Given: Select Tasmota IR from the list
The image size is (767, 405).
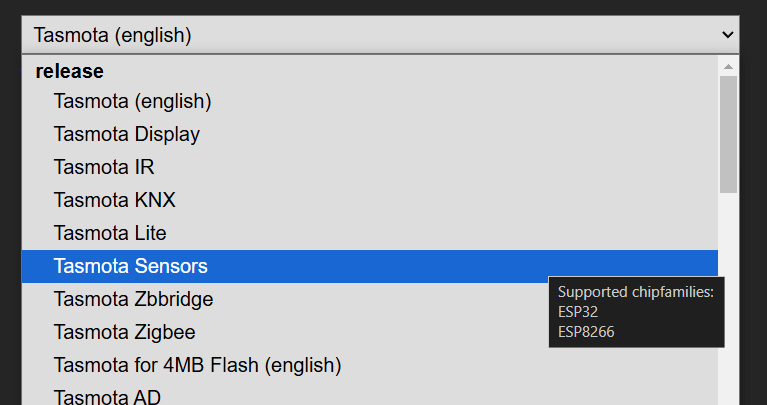Looking at the screenshot, I should click(104, 167).
